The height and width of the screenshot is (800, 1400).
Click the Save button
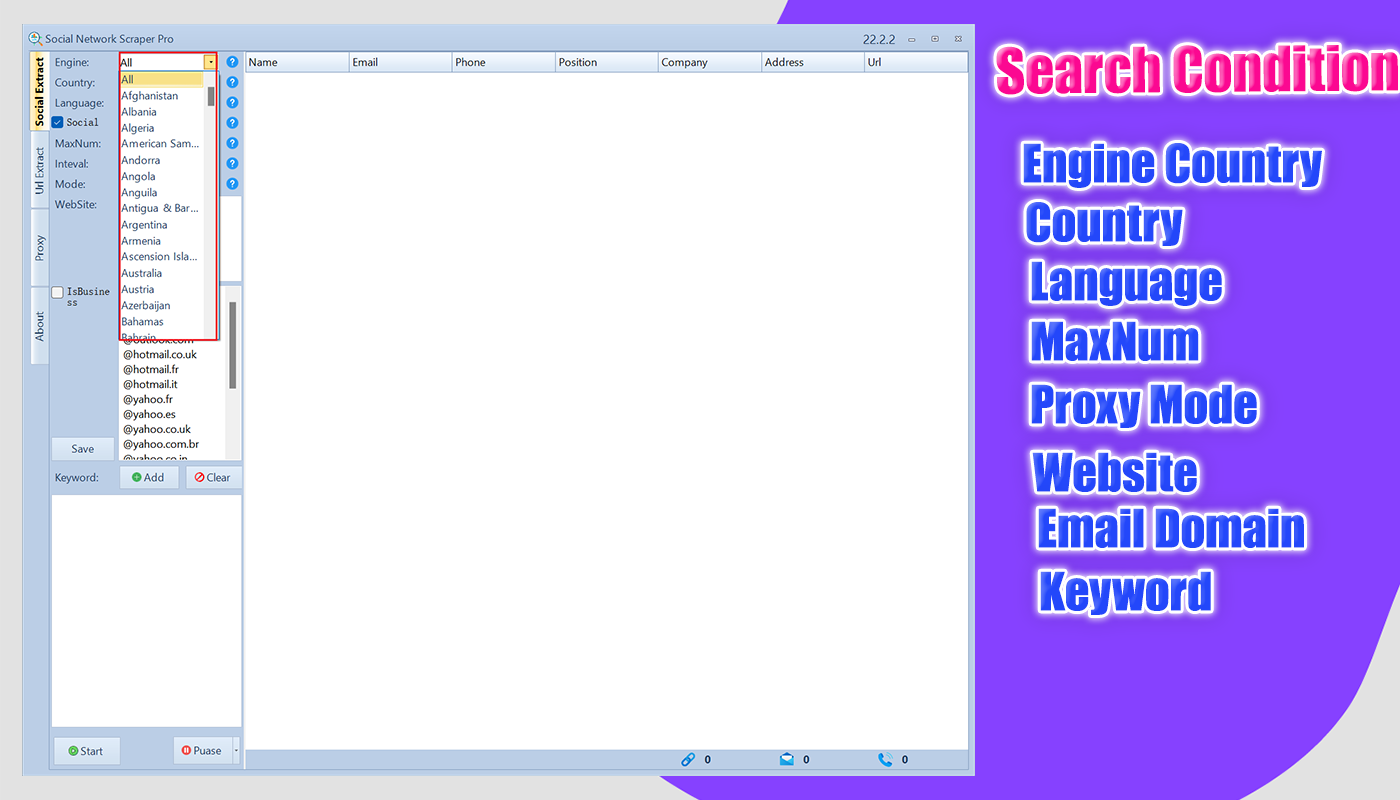83,449
